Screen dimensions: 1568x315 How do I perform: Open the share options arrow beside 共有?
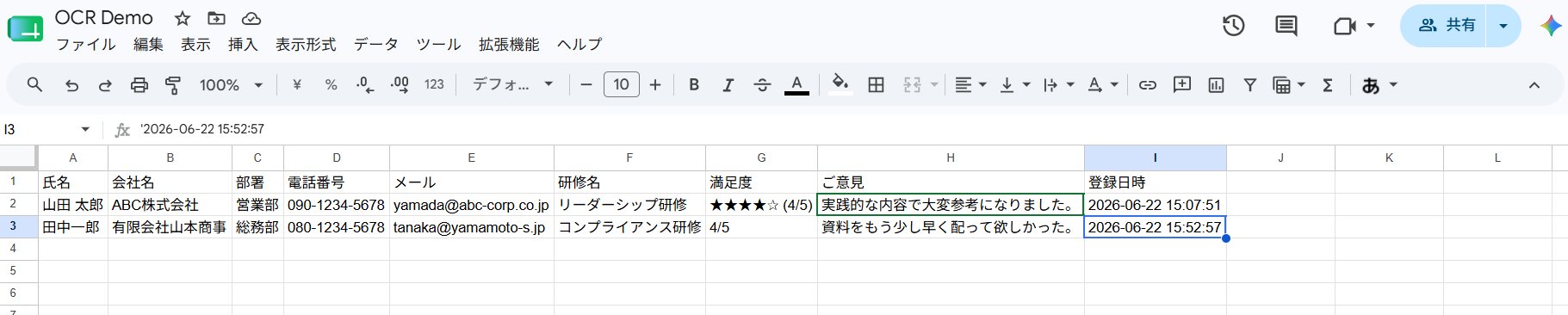1503,26
